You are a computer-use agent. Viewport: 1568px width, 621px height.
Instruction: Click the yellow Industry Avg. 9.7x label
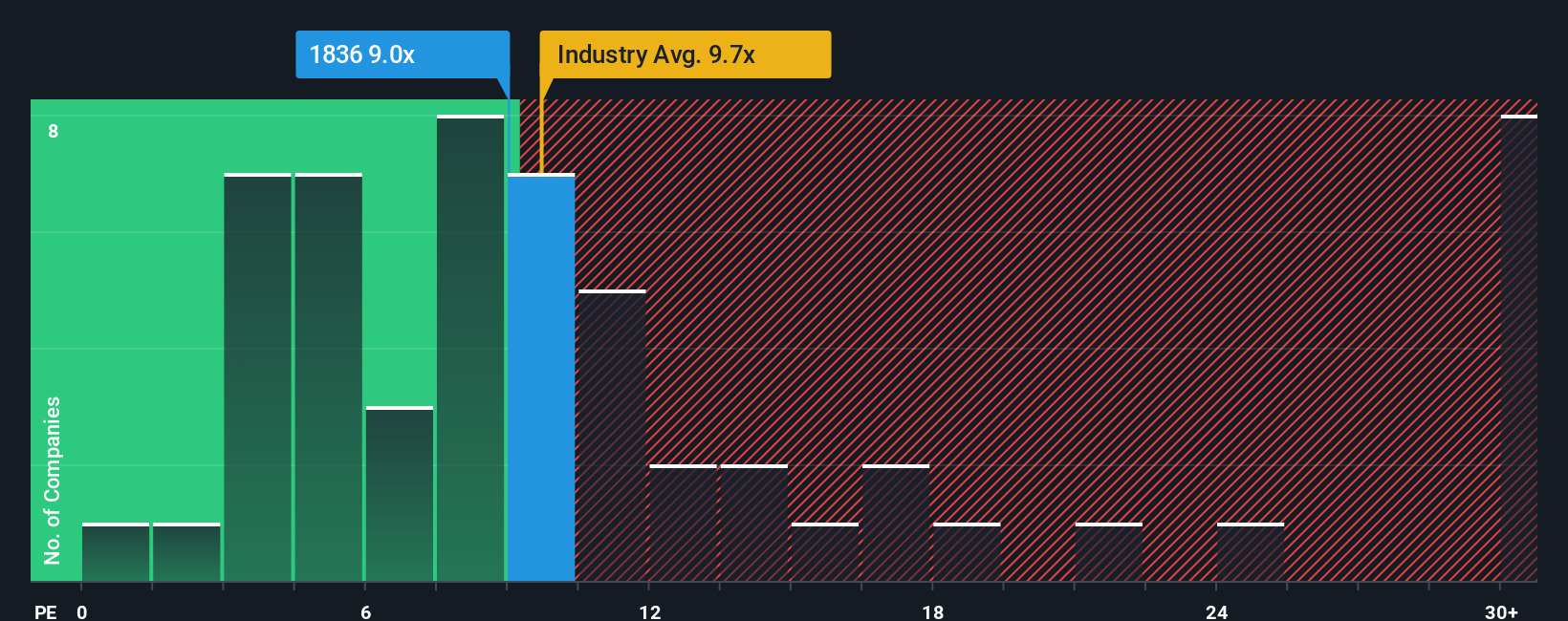click(x=685, y=54)
